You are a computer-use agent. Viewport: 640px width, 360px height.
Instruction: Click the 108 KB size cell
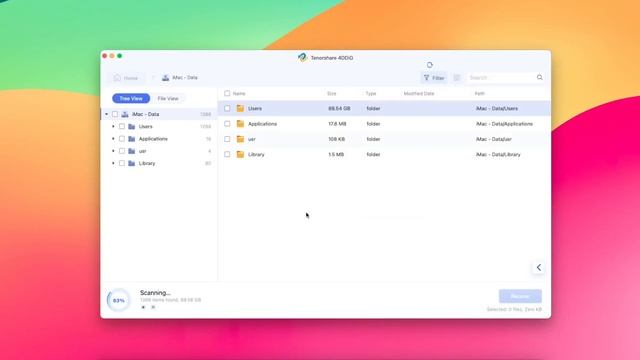pyautogui.click(x=336, y=139)
